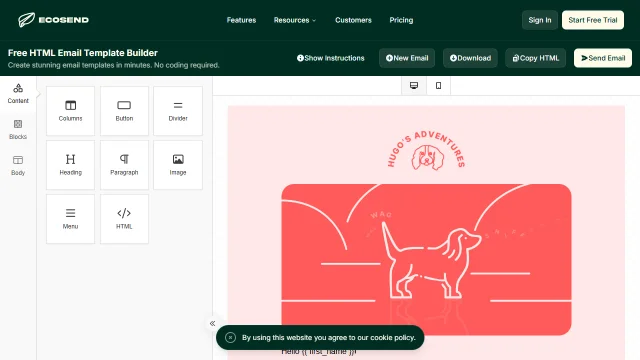Open the Customers page

click(x=353, y=20)
